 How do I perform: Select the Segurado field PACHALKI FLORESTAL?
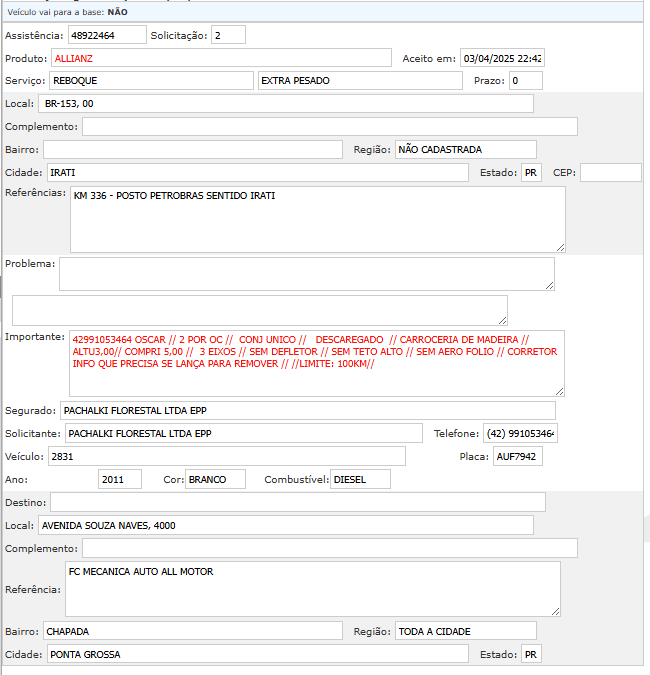pos(308,410)
